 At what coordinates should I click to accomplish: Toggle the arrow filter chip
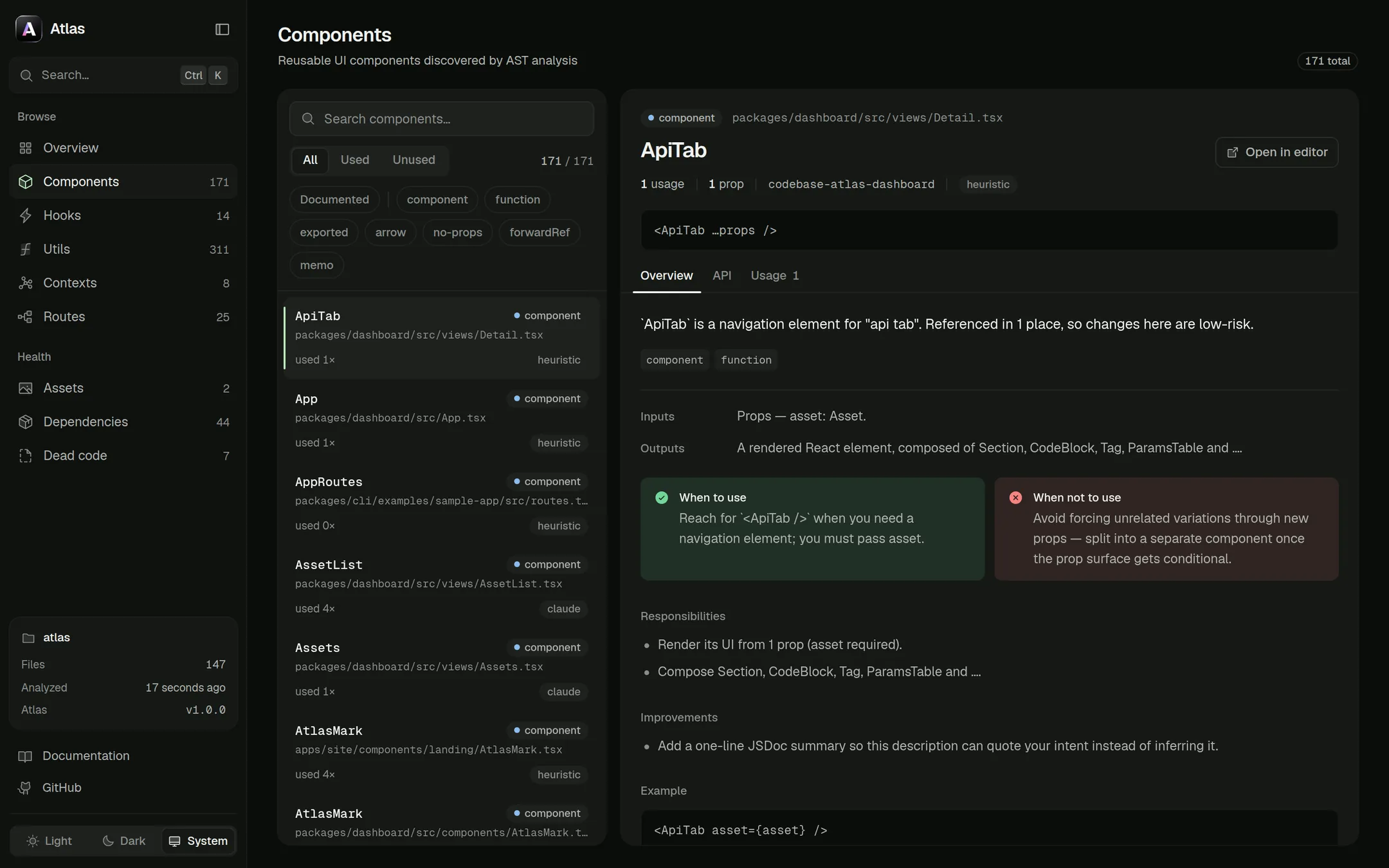[390, 233]
